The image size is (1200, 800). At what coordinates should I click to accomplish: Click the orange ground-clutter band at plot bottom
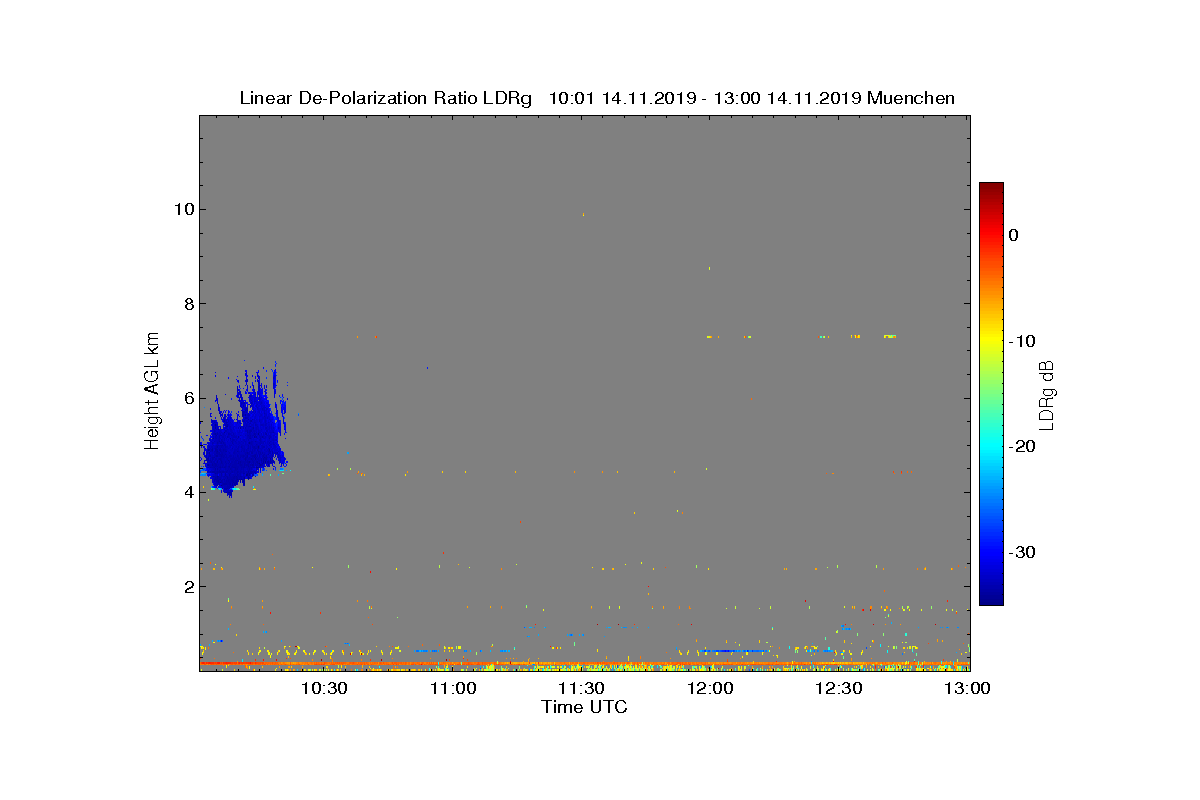tap(584, 663)
